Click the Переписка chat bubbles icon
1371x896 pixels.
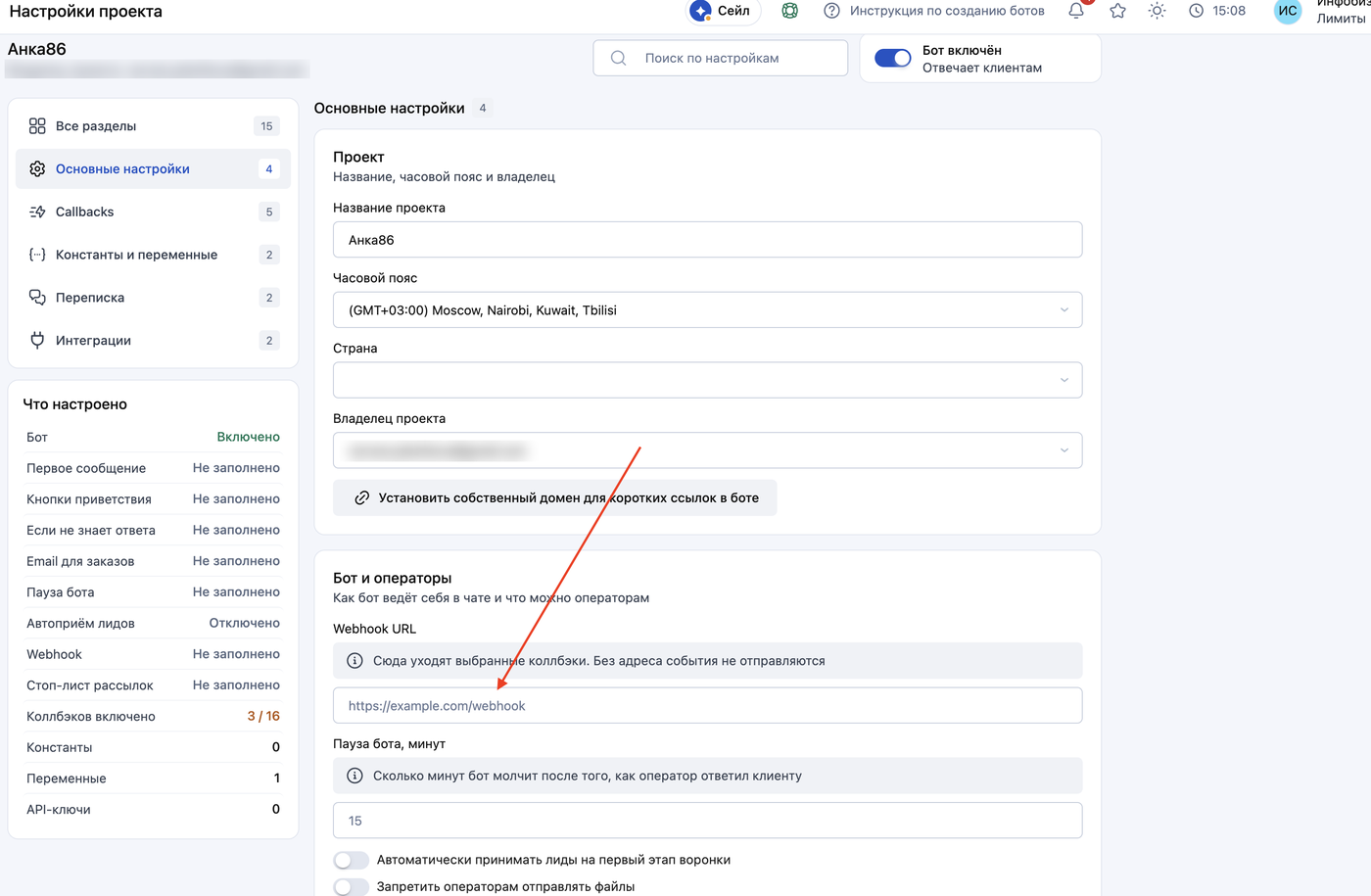(x=37, y=298)
